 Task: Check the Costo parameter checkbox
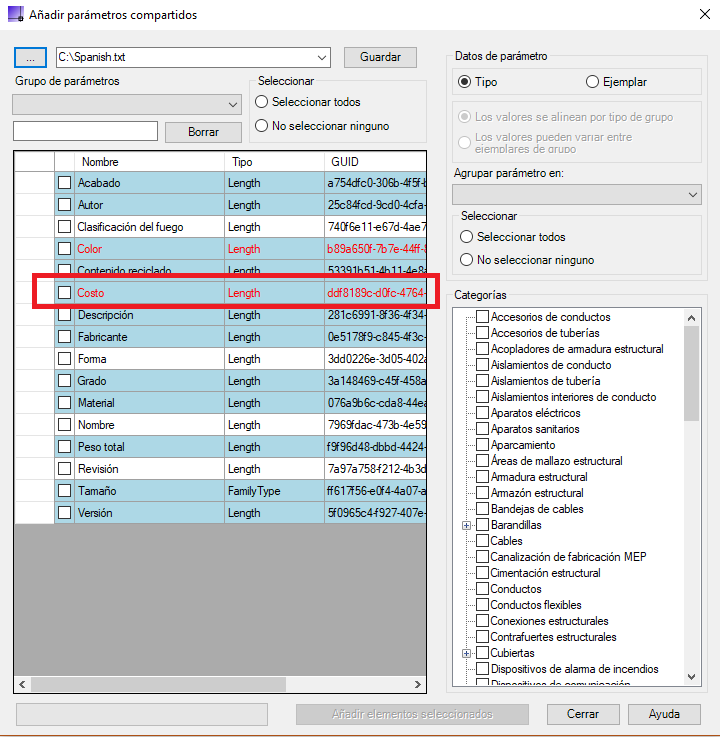coord(64,293)
